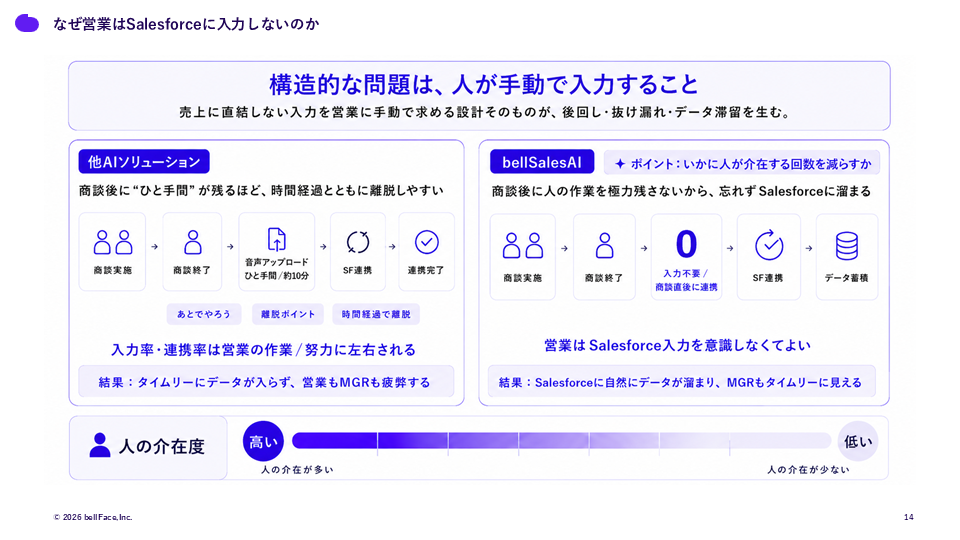Click the heading 構造的な問題は、人が手動で入力すること
Image resolution: width=960 pixels, height=540 pixels.
pos(484,84)
